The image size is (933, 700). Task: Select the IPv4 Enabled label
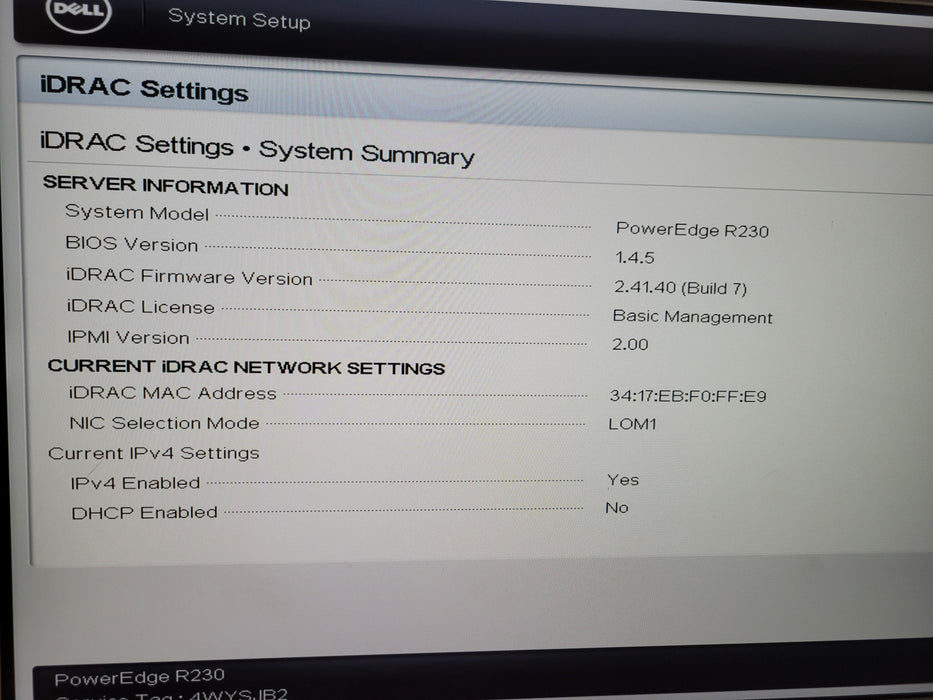pos(135,483)
